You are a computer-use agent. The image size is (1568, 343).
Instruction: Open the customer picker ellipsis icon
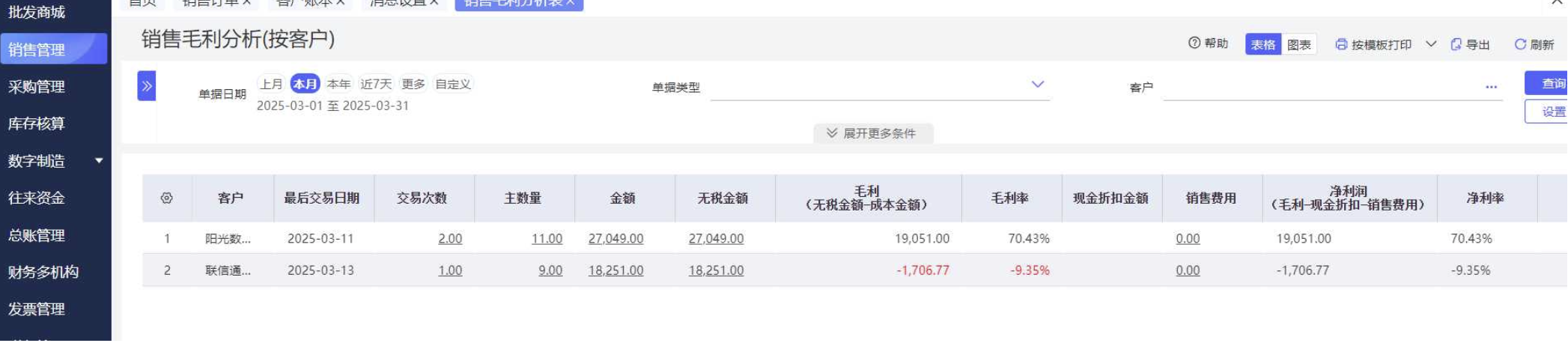coord(1492,88)
